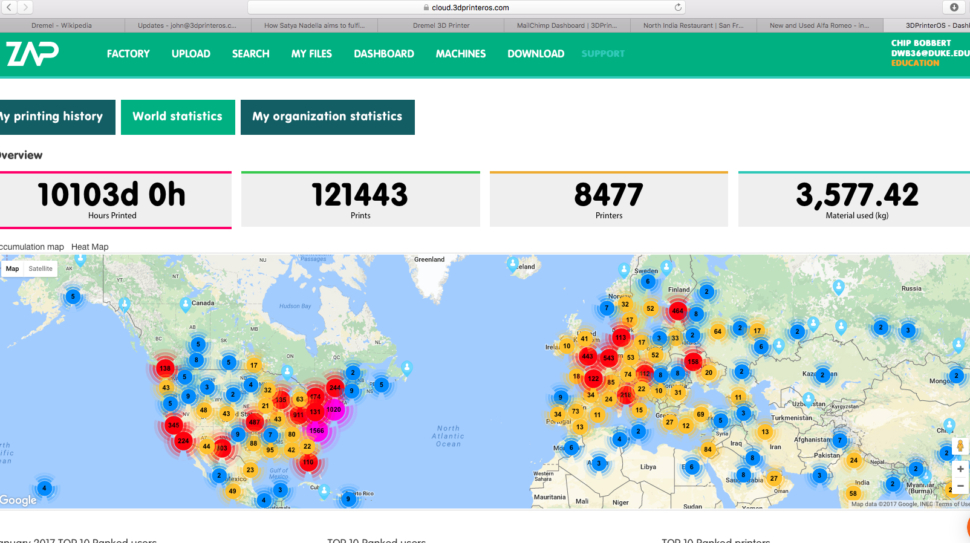Zoom in the map with plus button
The height and width of the screenshot is (543, 970).
(x=960, y=468)
